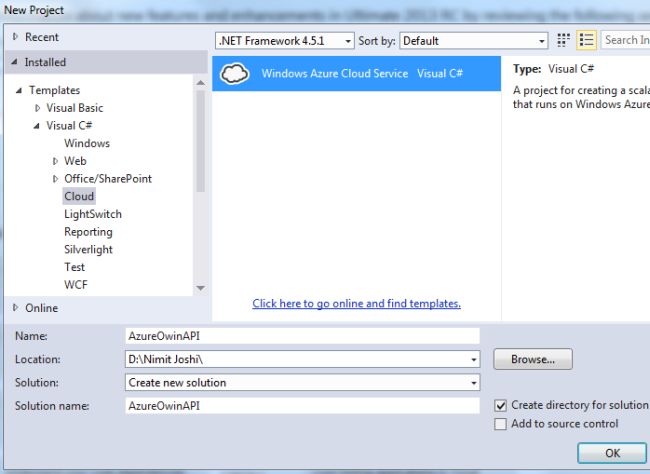The image size is (650, 474).
Task: Open the Solution 'Create new solution' dropdown
Action: 473,383
